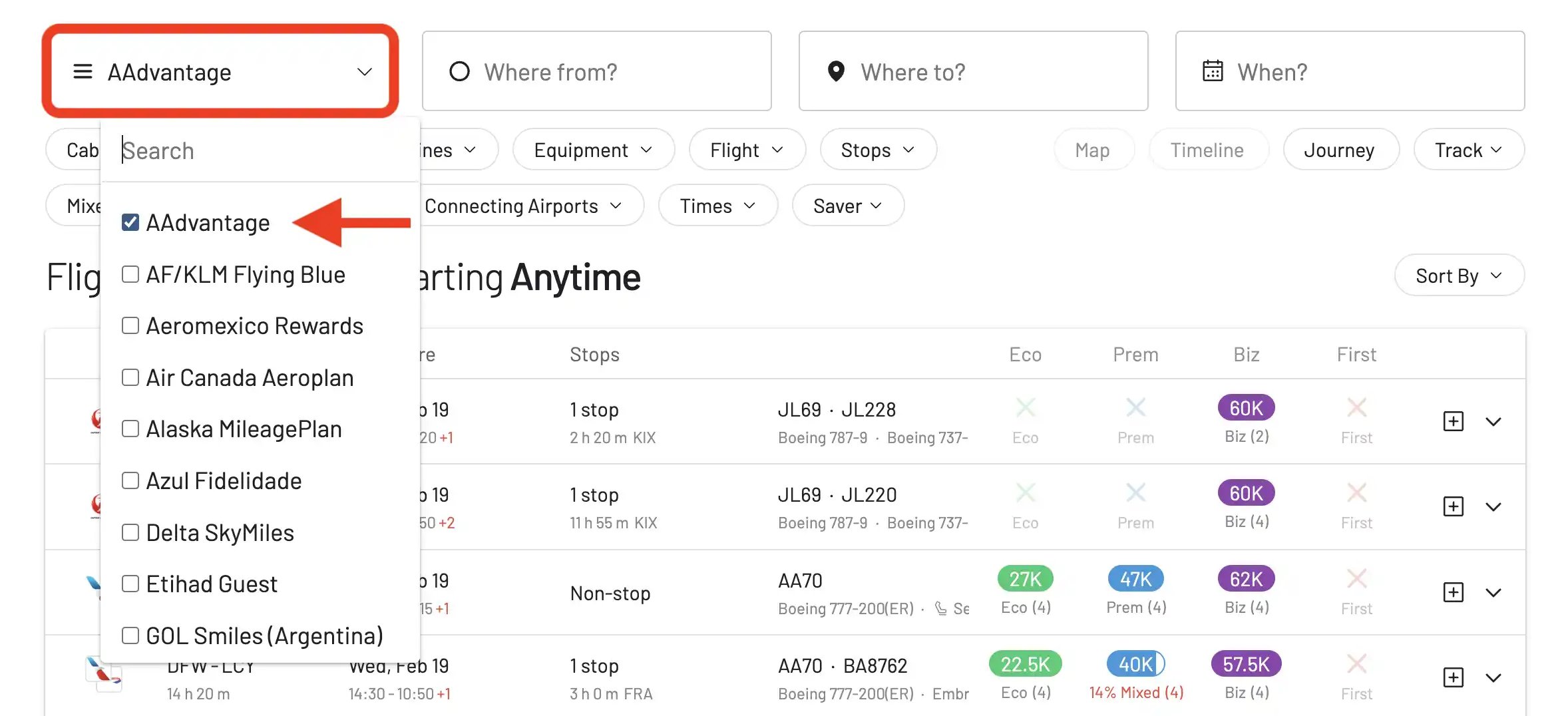The width and height of the screenshot is (1568, 716).
Task: Open the Track dropdown
Action: pos(1469,150)
